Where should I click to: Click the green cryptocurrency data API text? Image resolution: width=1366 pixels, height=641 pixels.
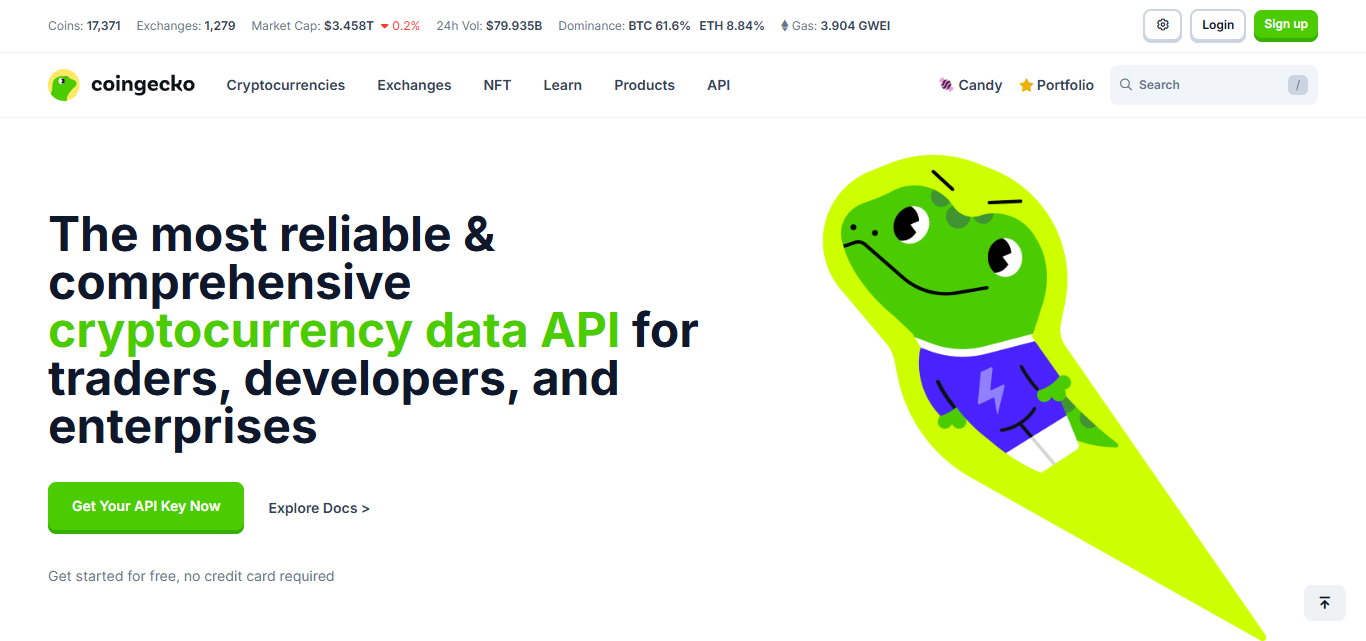[334, 331]
